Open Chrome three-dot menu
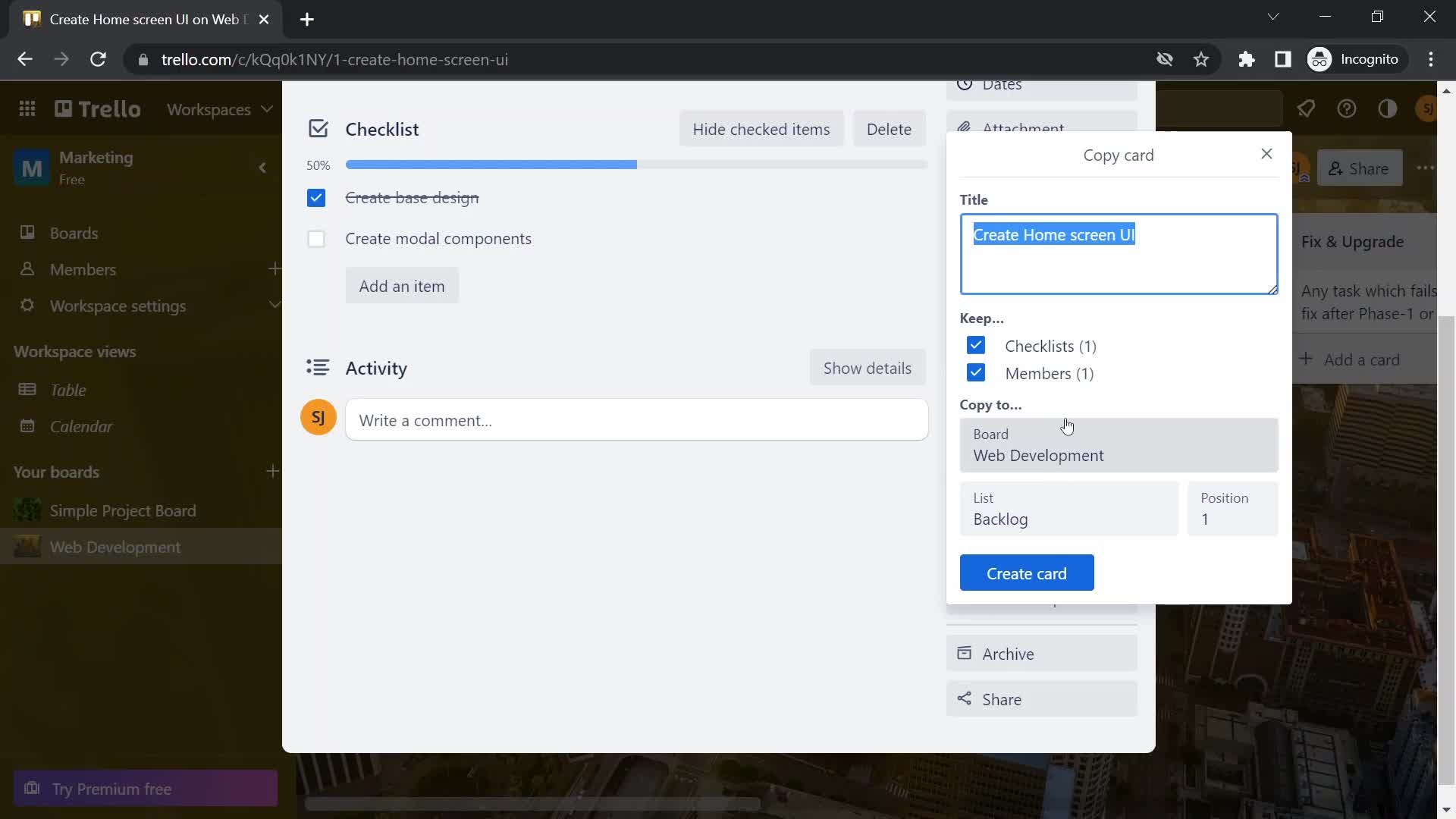This screenshot has width=1456, height=819. click(1431, 59)
